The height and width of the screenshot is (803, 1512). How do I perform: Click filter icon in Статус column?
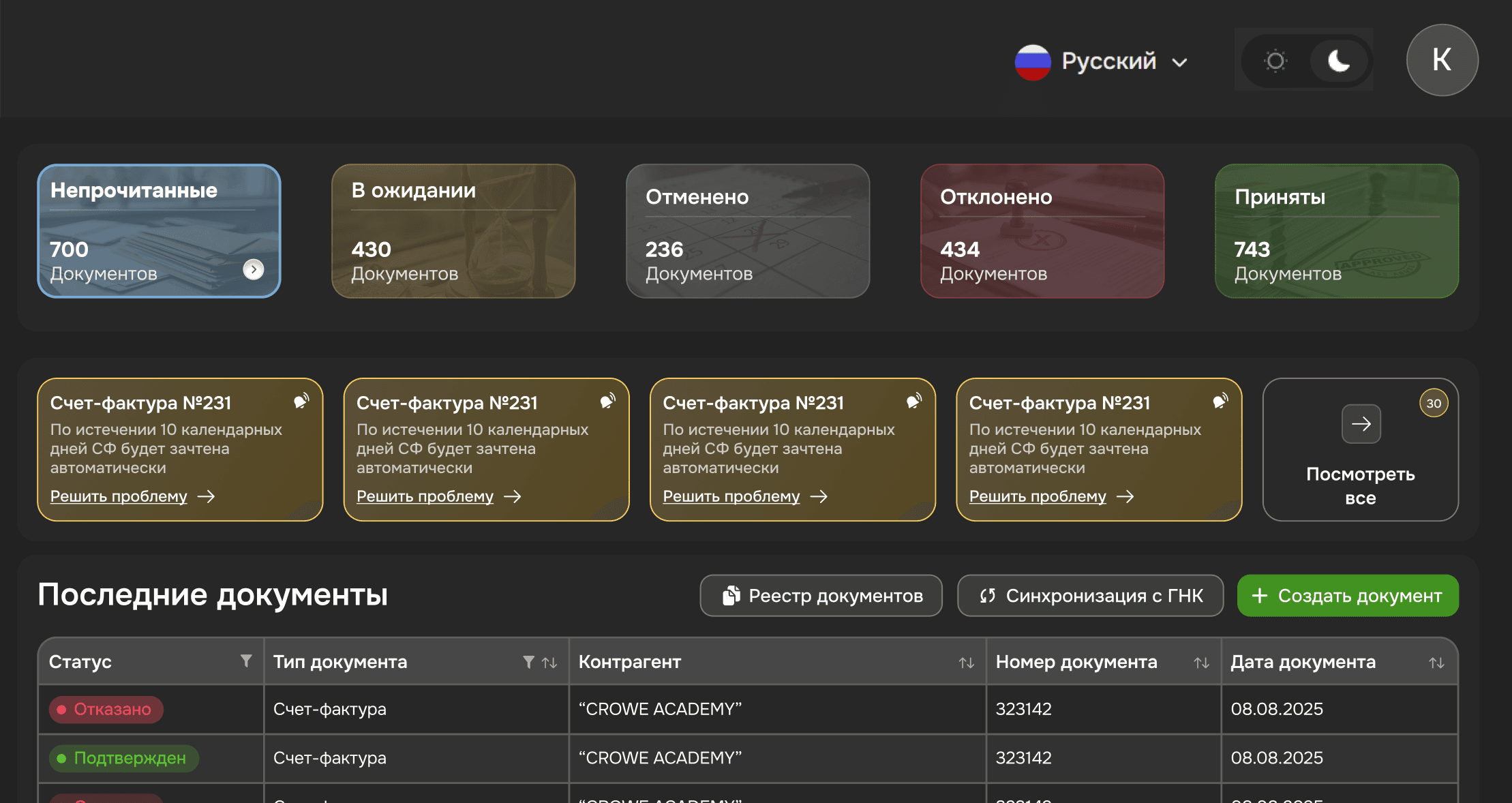246,661
